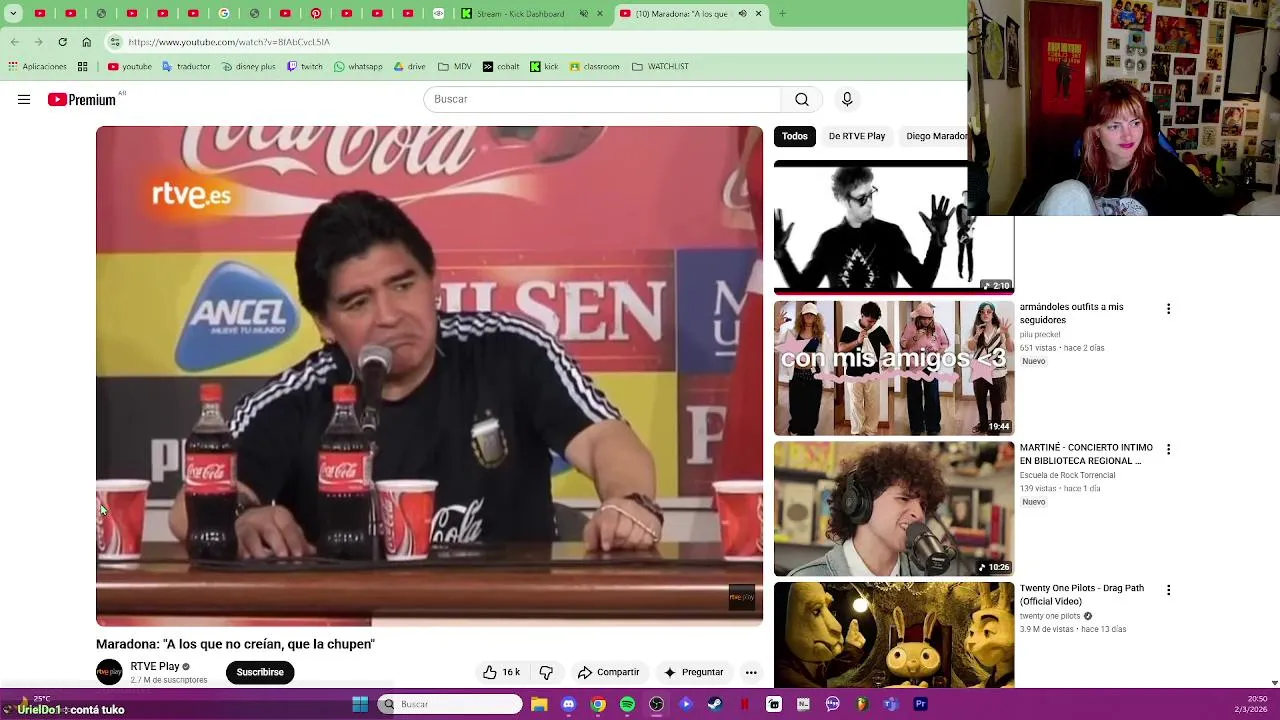Viewport: 1280px width, 720px height.
Task: Open the 'con mis amigos' 19:44 thumbnail
Action: (x=894, y=368)
